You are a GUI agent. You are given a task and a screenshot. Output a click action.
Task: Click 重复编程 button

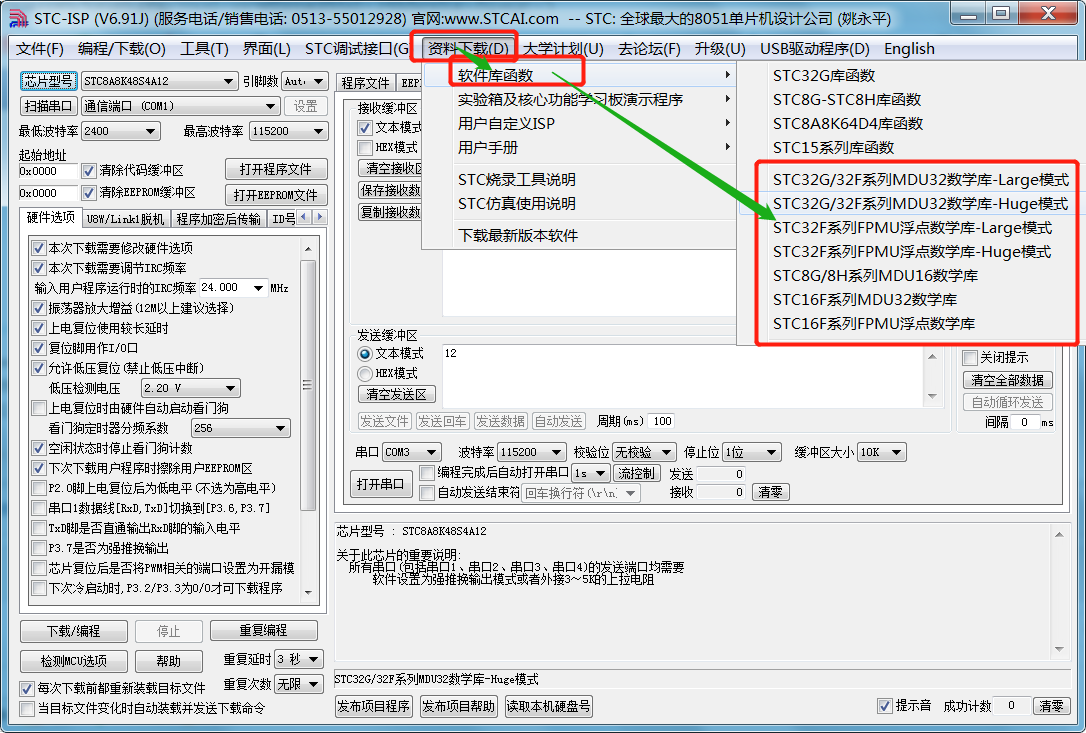tap(263, 630)
